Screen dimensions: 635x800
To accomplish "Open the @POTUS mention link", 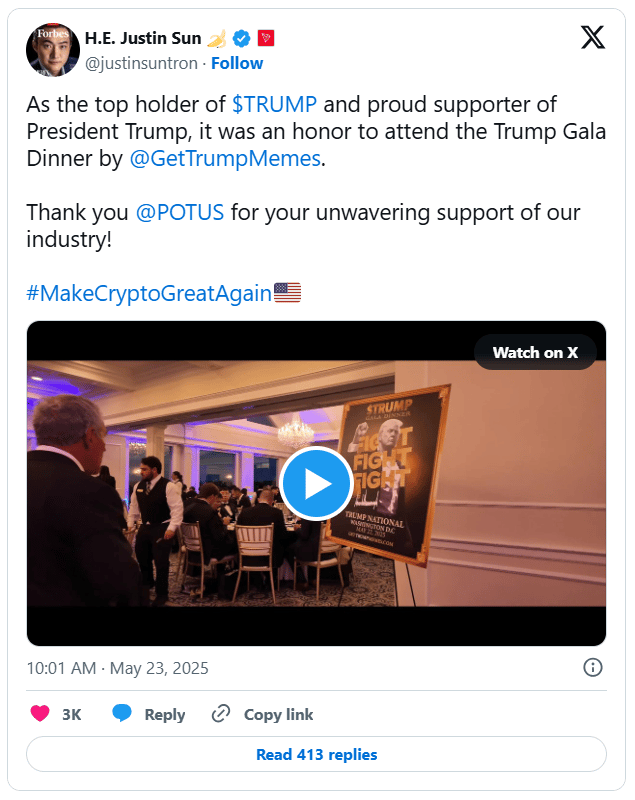I will (x=180, y=212).
